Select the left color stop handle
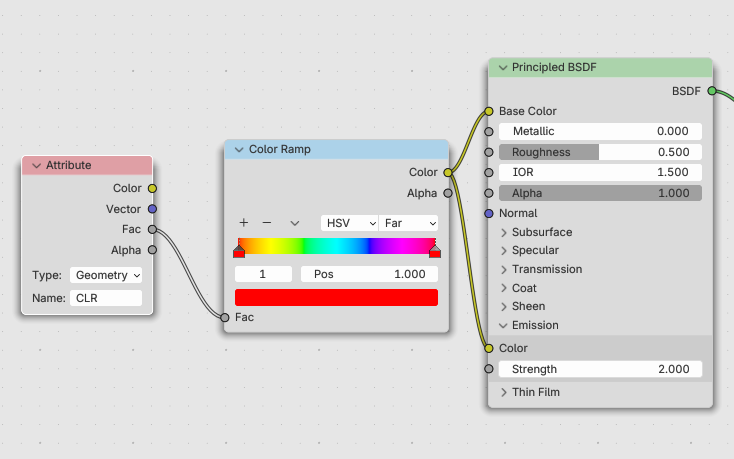734x459 pixels. [x=239, y=252]
